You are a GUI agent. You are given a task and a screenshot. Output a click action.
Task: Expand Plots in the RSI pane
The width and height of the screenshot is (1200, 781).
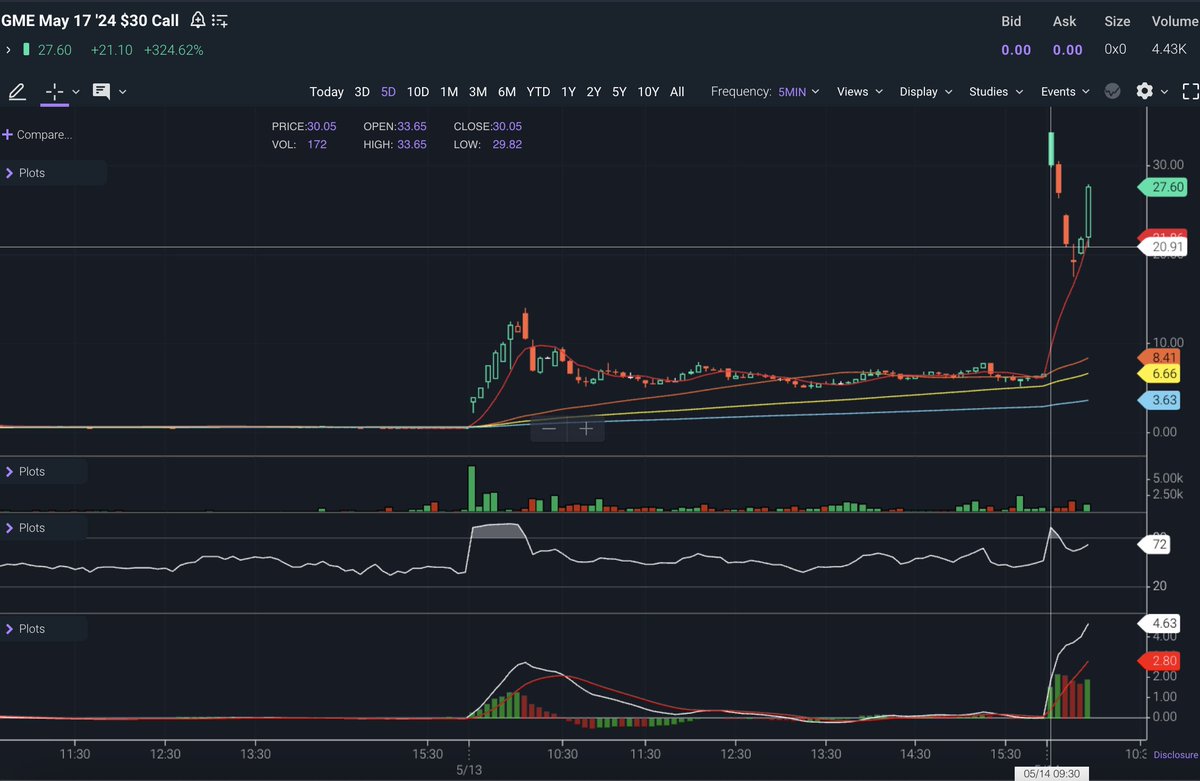[x=25, y=527]
